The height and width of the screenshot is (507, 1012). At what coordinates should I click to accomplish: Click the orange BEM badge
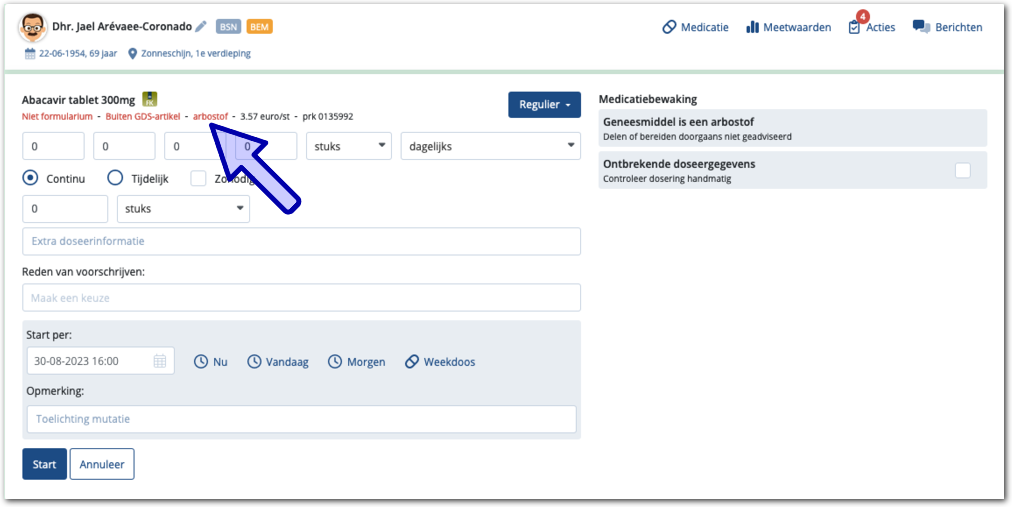259,27
